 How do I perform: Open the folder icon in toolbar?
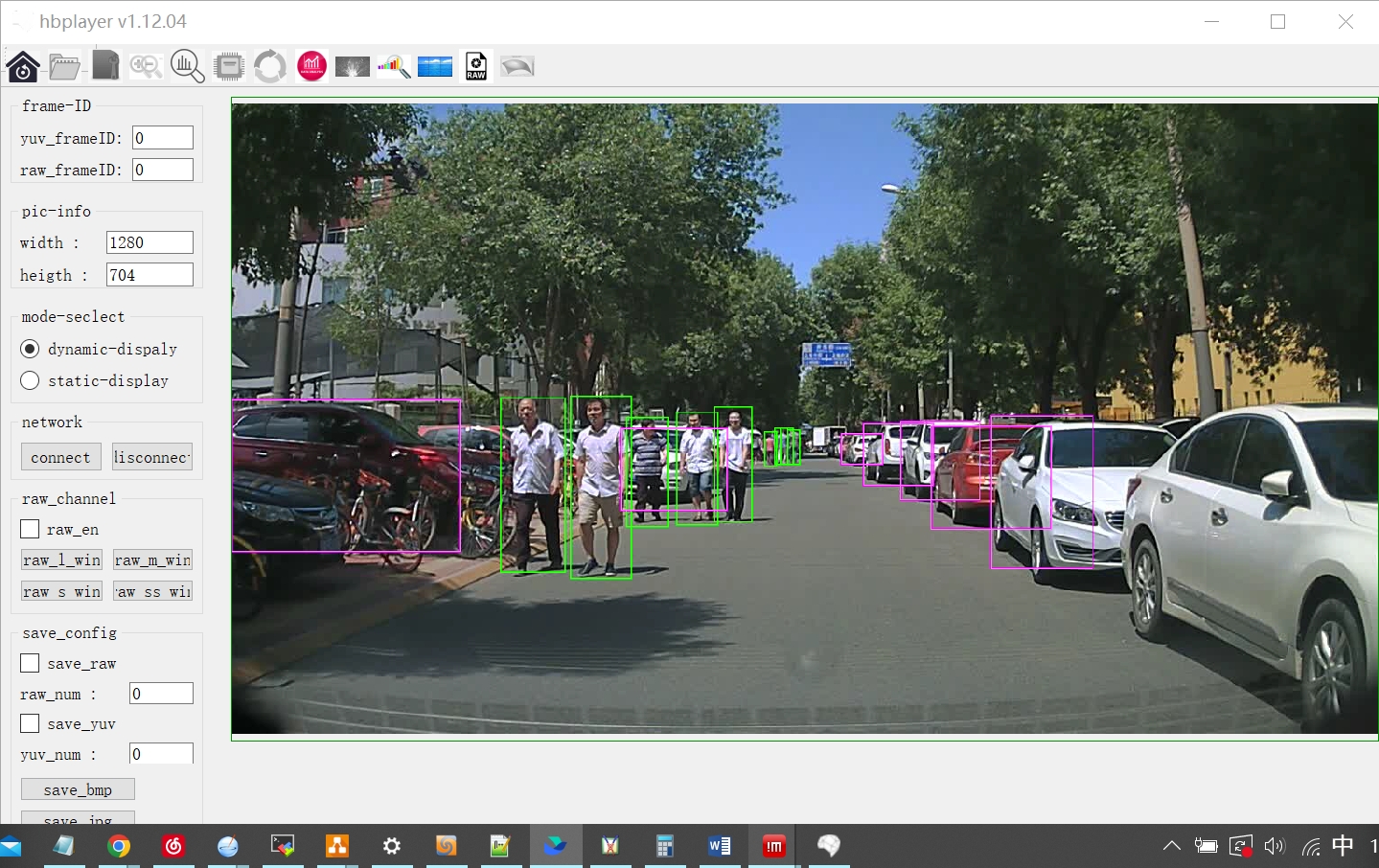[64, 66]
